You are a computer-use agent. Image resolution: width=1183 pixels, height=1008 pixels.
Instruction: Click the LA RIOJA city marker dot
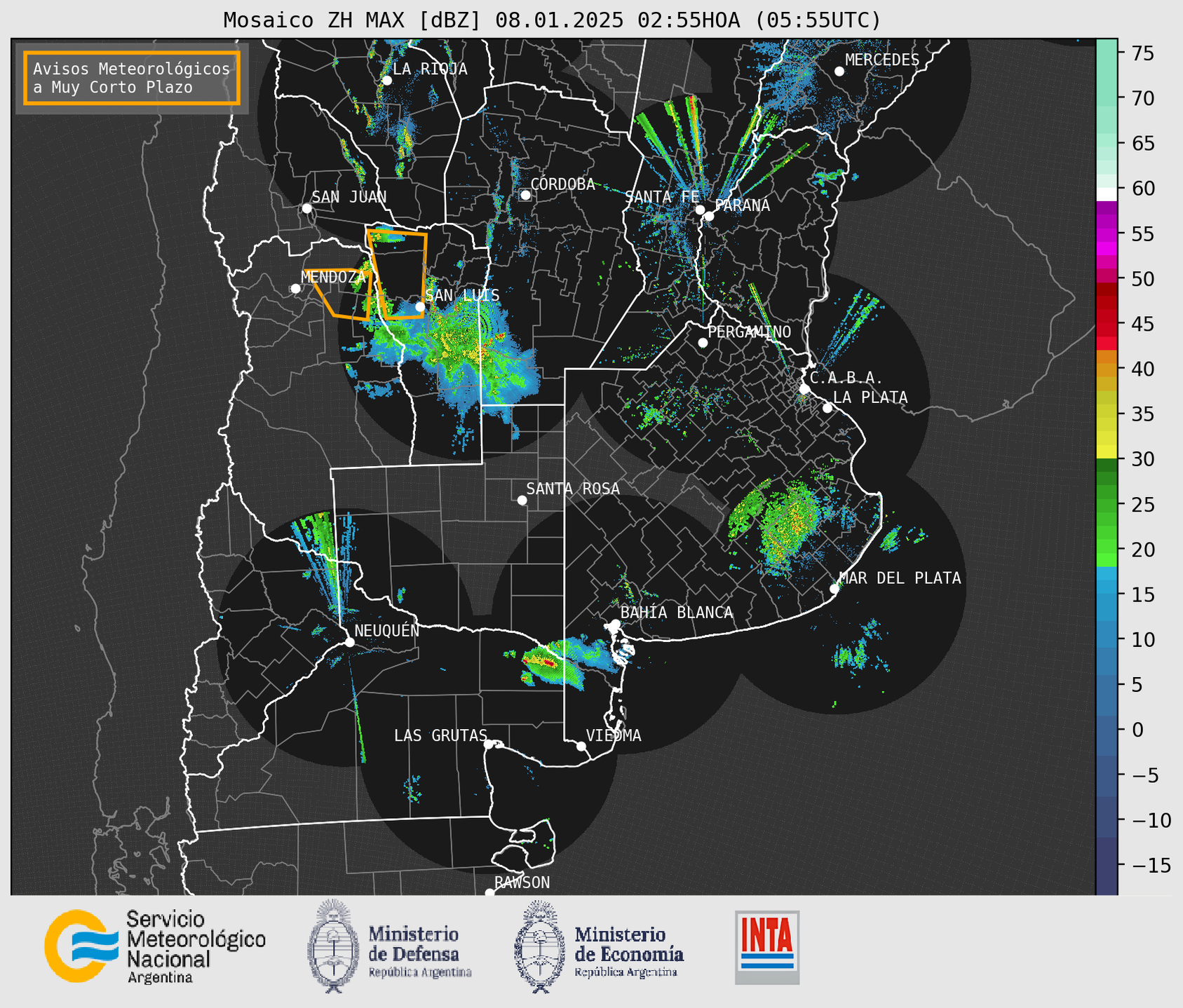(x=387, y=81)
